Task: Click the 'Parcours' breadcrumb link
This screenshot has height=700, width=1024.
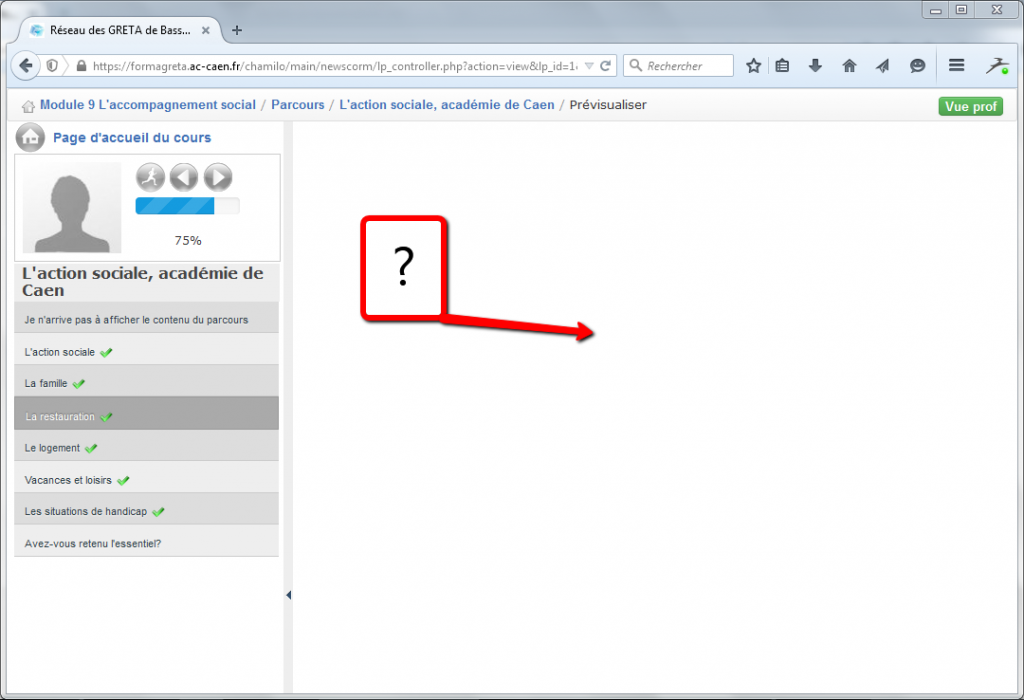Action: pos(298,105)
